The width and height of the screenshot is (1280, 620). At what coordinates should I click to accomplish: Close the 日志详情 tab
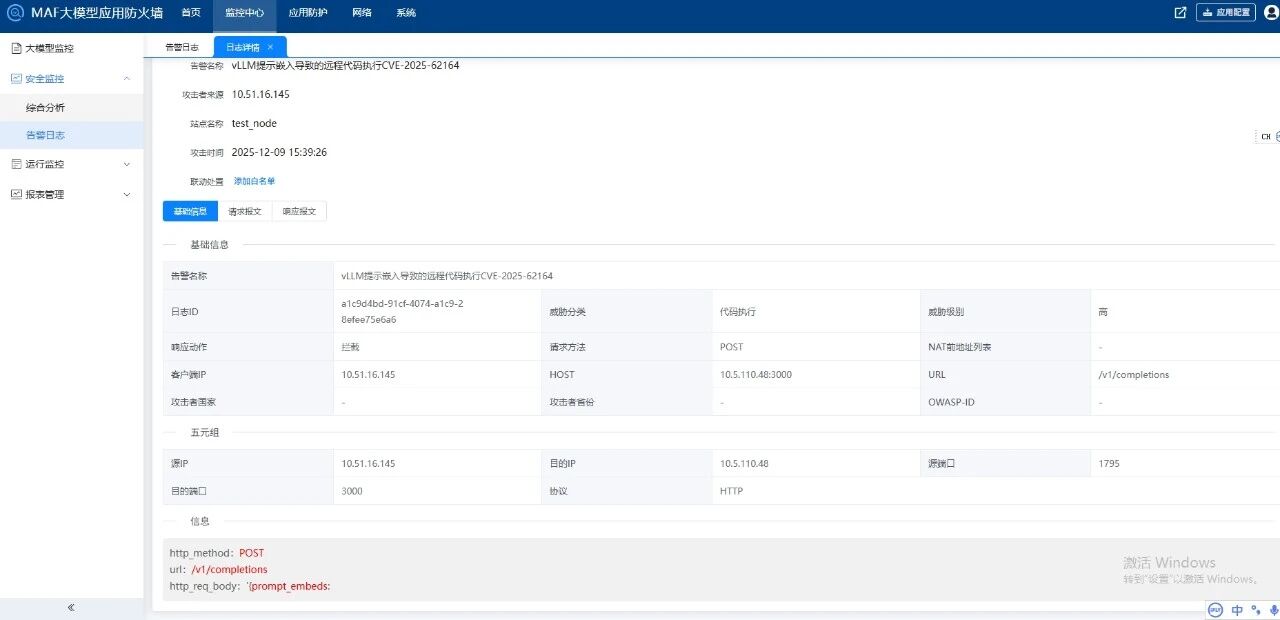(270, 47)
